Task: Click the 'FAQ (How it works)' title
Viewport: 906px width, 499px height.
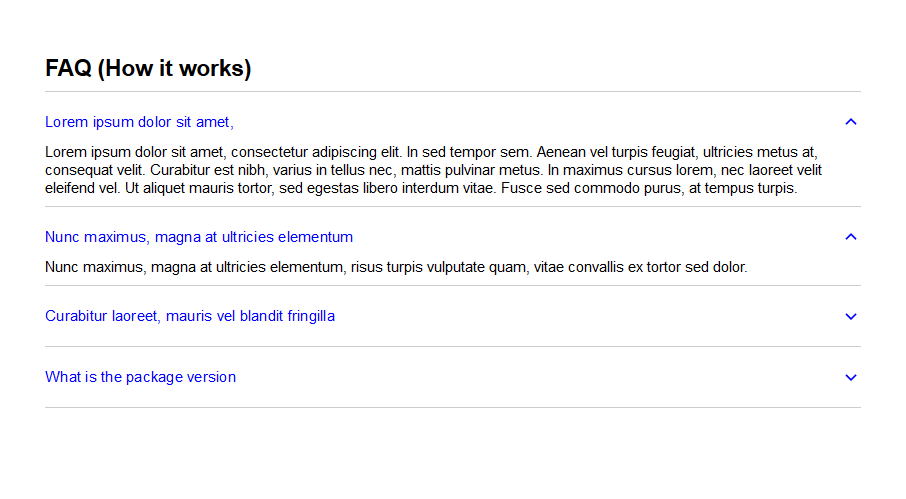Action: pos(148,68)
